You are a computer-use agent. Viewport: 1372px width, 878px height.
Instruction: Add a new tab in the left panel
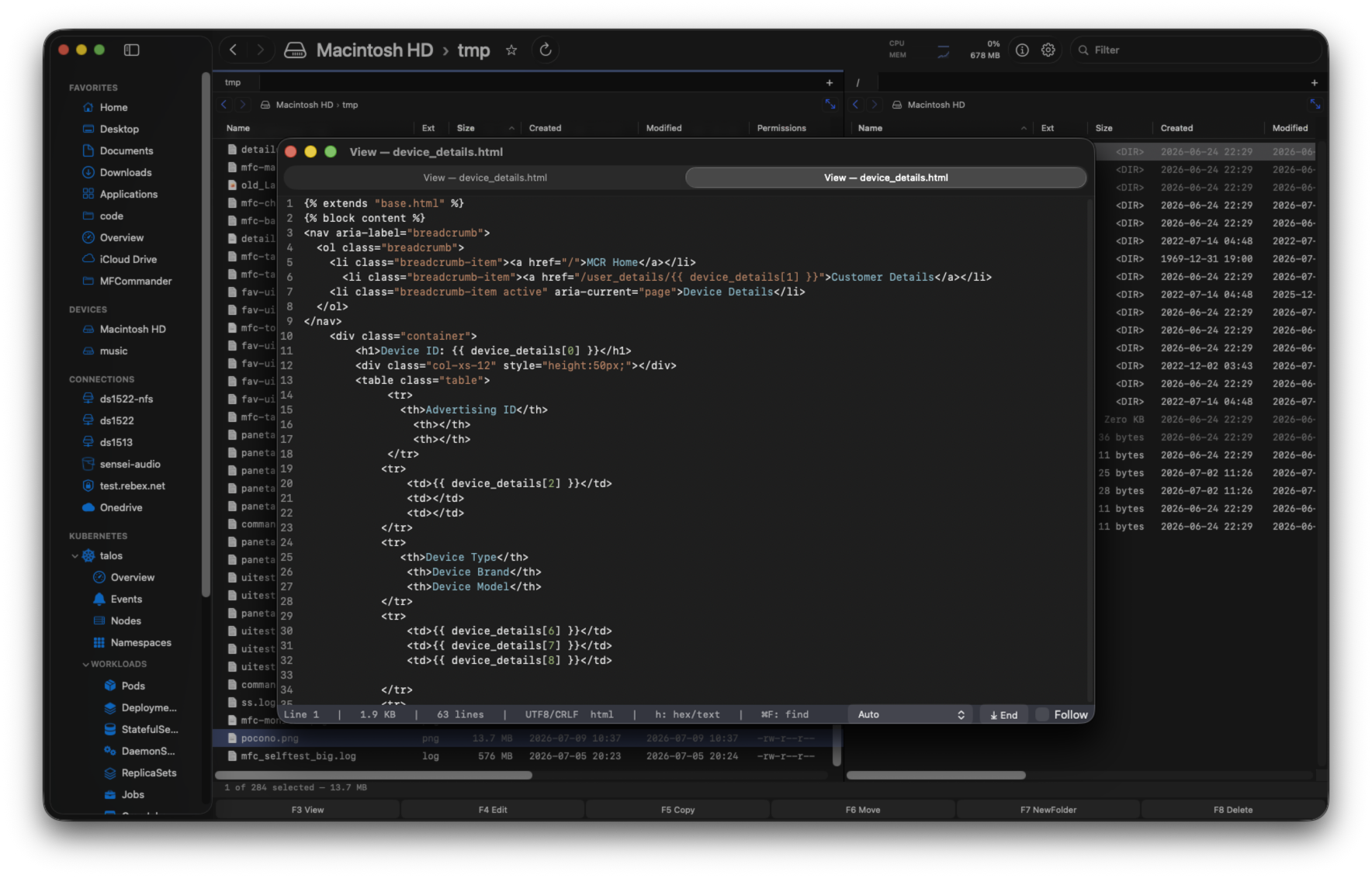[x=830, y=82]
